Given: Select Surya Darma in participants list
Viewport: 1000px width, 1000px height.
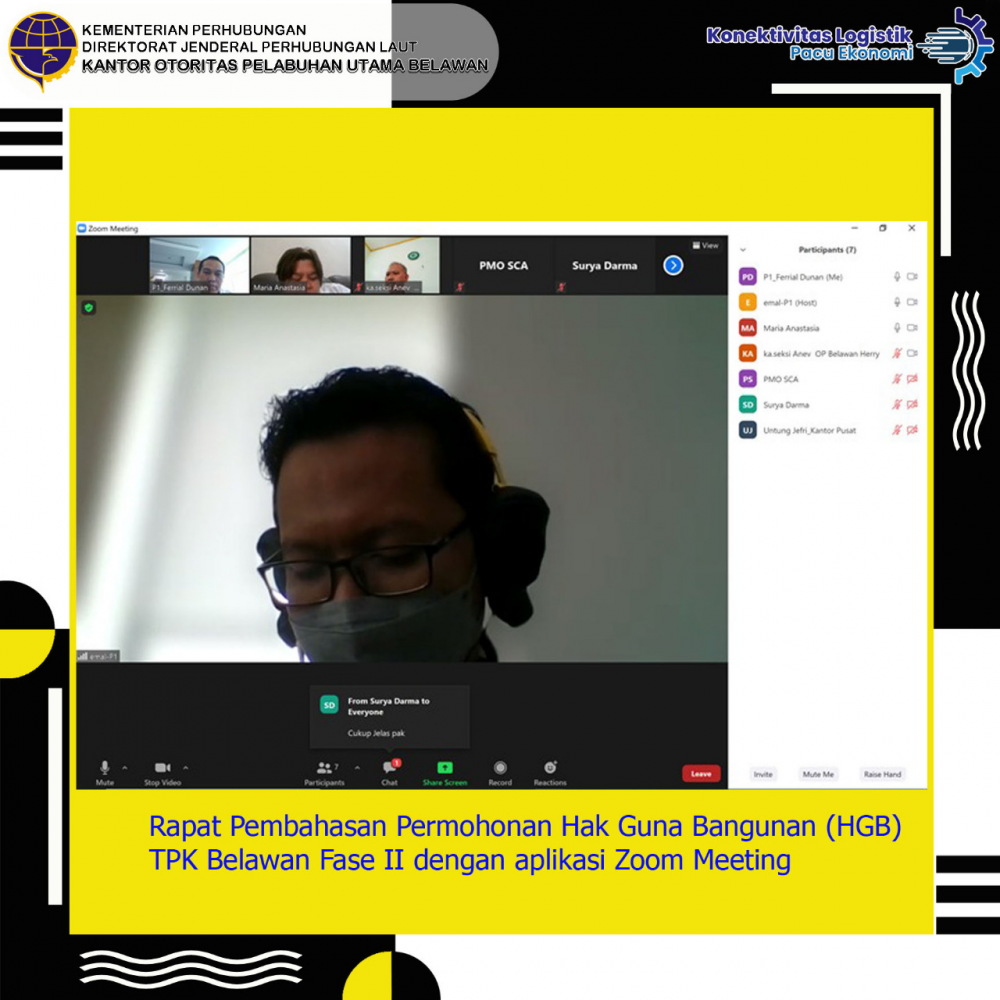Looking at the screenshot, I should click(x=827, y=404).
